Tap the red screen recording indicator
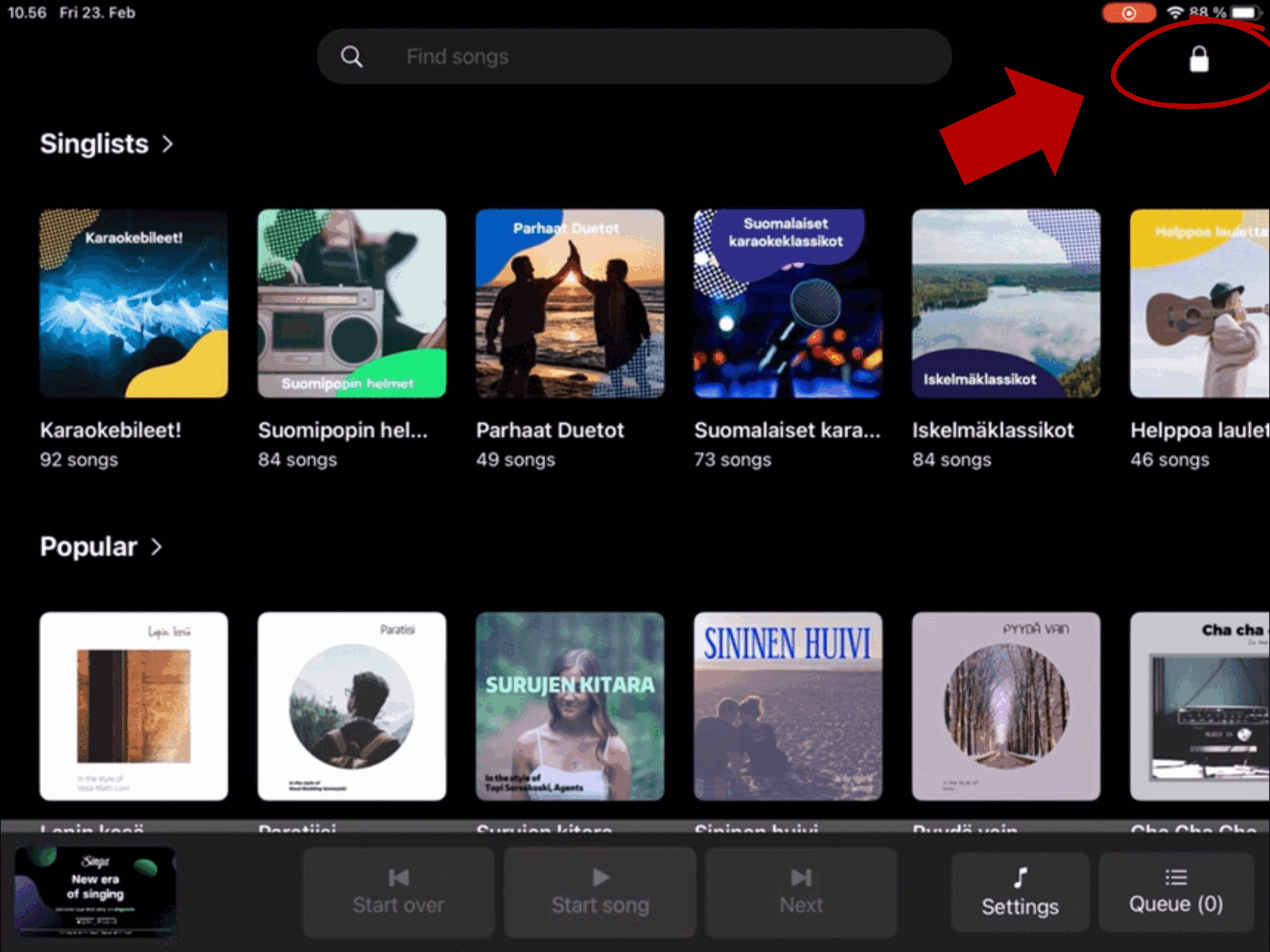The width and height of the screenshot is (1270, 952). (1128, 13)
